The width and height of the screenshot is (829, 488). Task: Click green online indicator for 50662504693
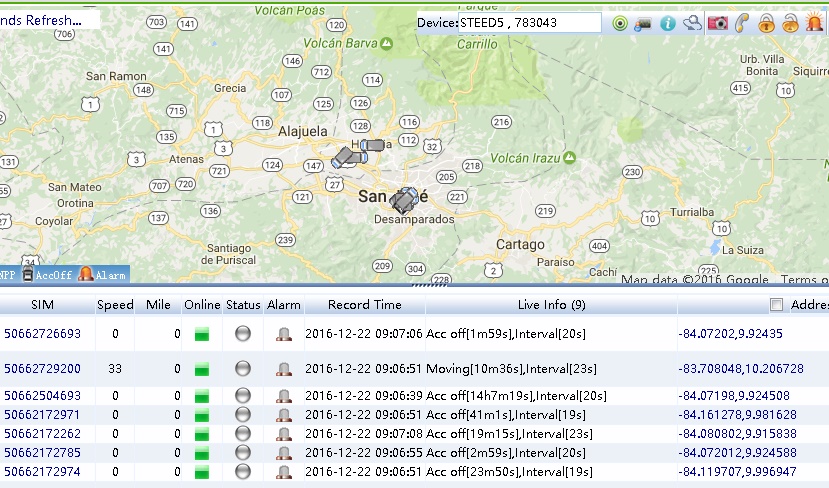point(202,397)
